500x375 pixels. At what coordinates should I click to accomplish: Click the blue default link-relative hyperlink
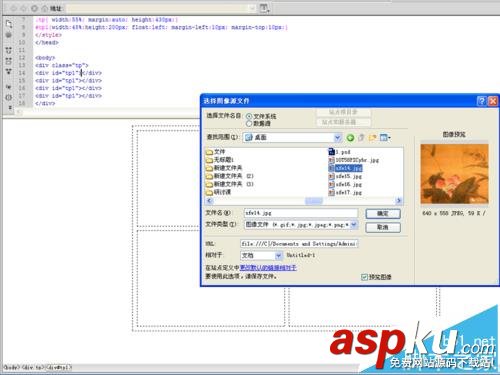268,268
